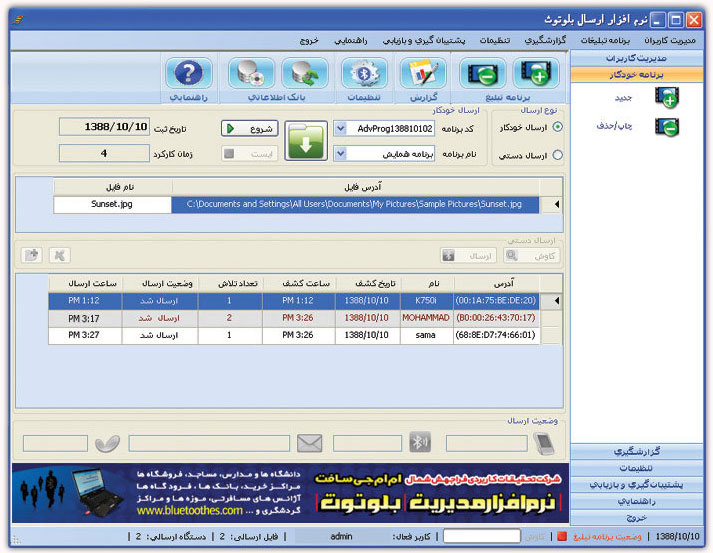Viewport: 713px width, 553px height.
Task: Click the grey butterfly status icon
Action: tap(107, 443)
